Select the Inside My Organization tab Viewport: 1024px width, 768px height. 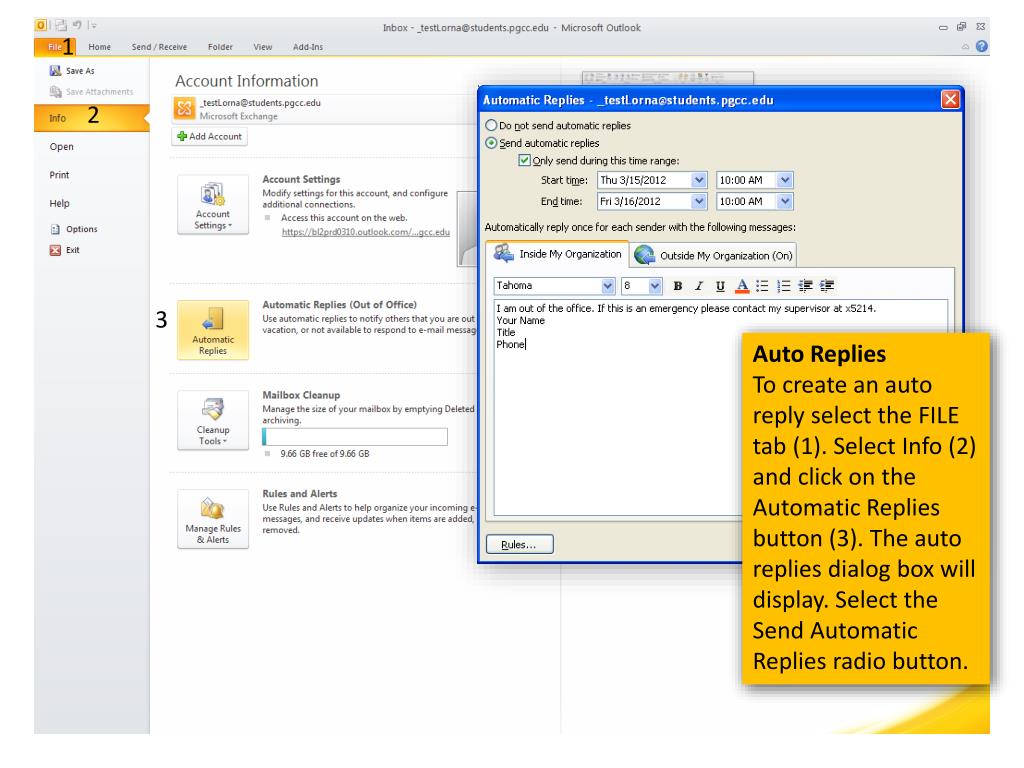click(x=558, y=254)
